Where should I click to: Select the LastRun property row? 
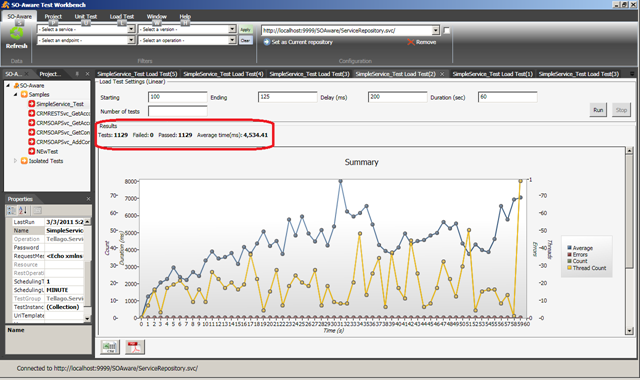pos(48,222)
